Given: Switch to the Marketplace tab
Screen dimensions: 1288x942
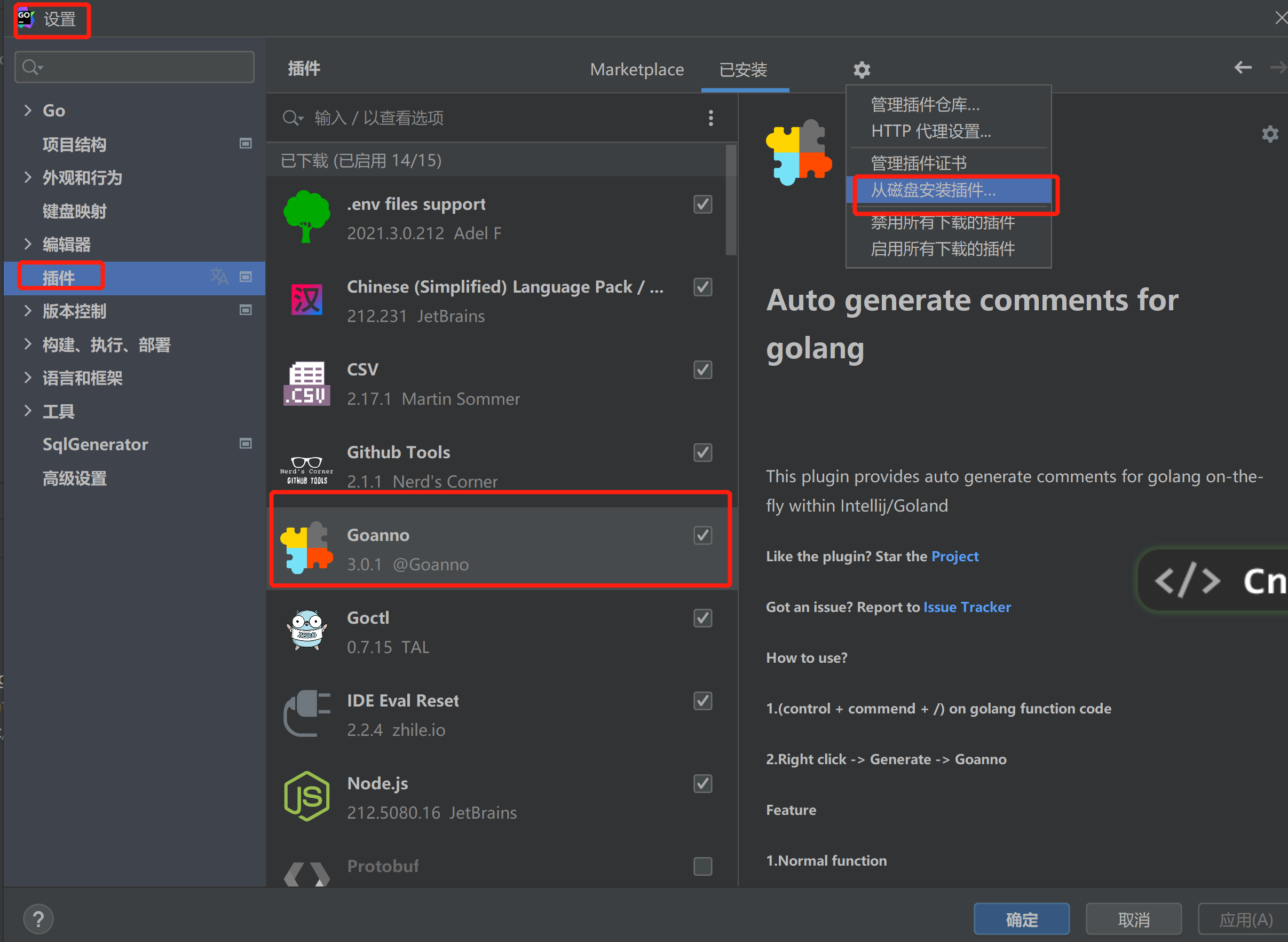Looking at the screenshot, I should pyautogui.click(x=637, y=69).
